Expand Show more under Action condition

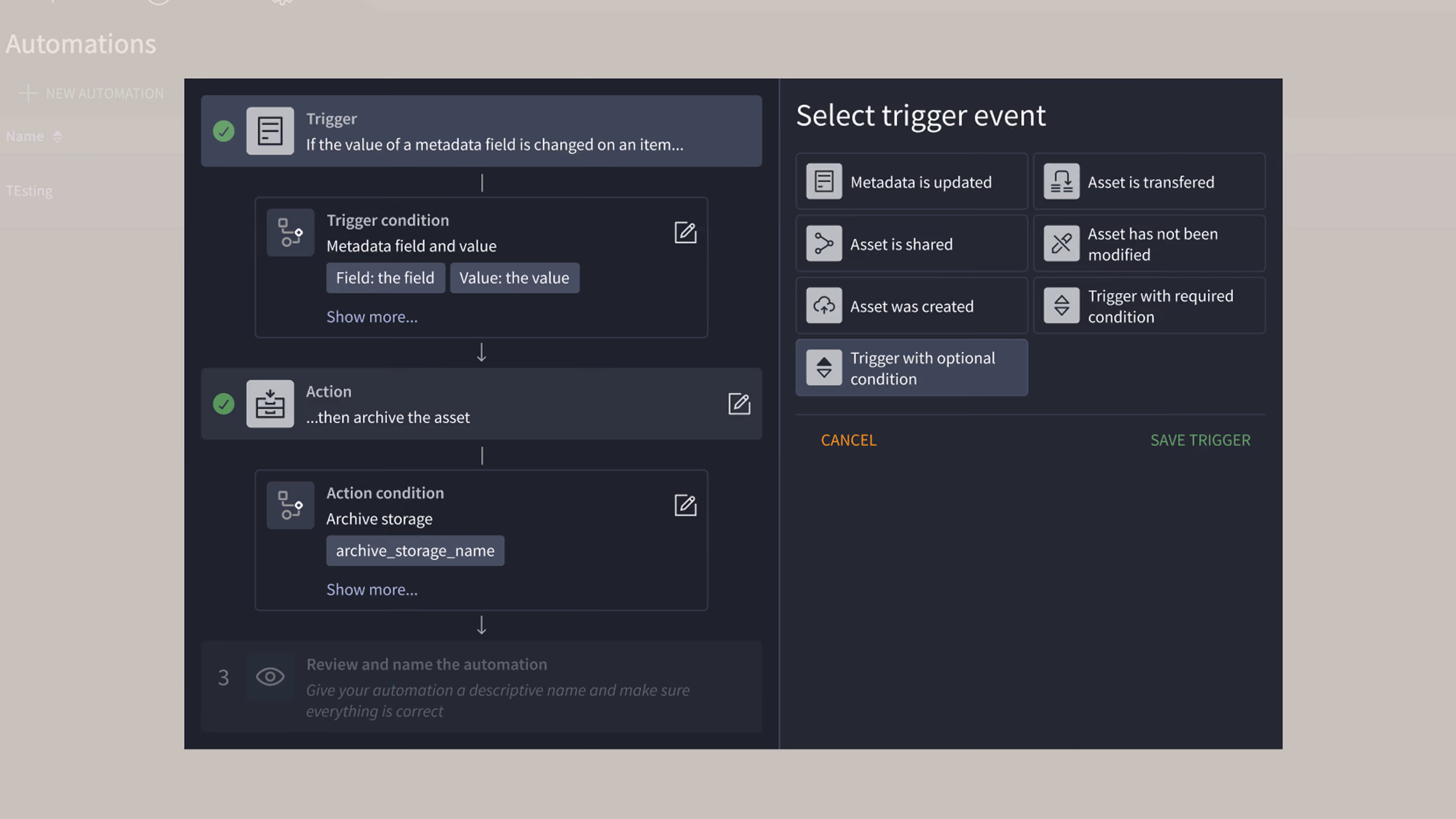pos(372,589)
